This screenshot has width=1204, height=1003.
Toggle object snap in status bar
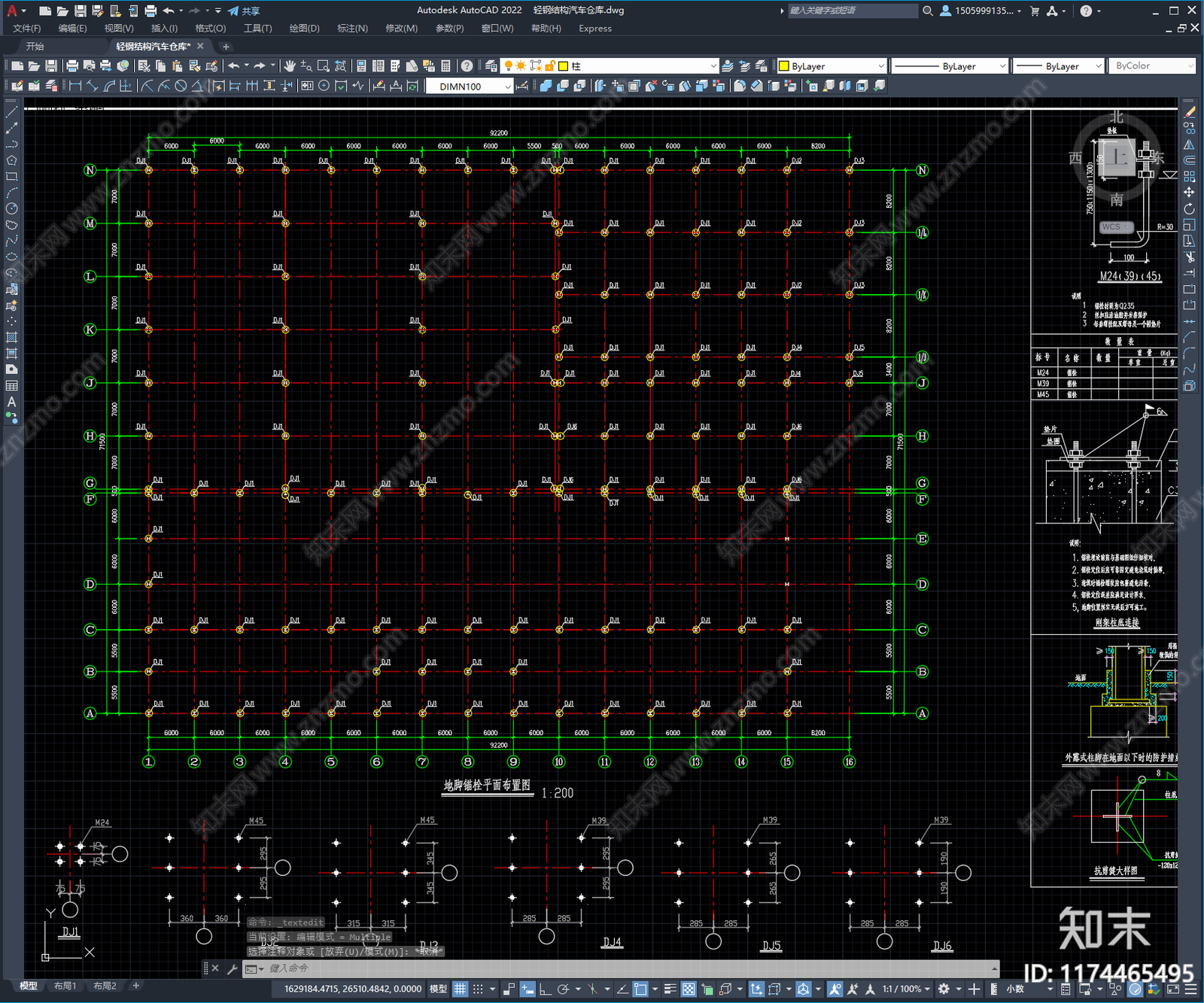tap(640, 989)
